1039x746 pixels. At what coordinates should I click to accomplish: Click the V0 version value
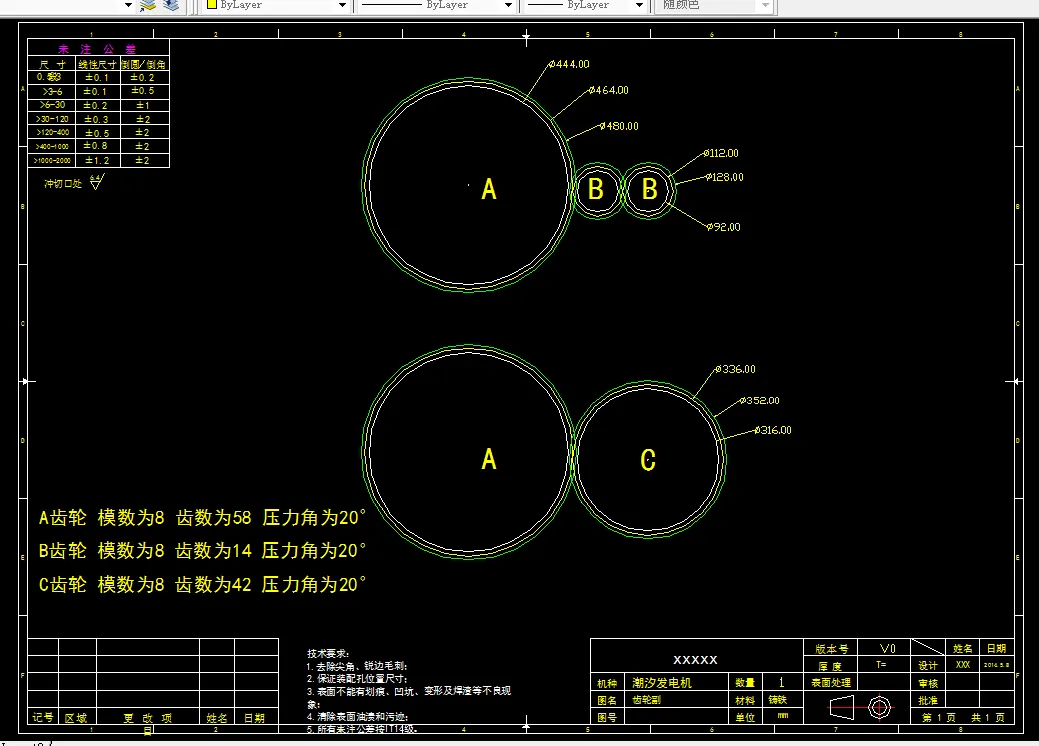(x=887, y=648)
